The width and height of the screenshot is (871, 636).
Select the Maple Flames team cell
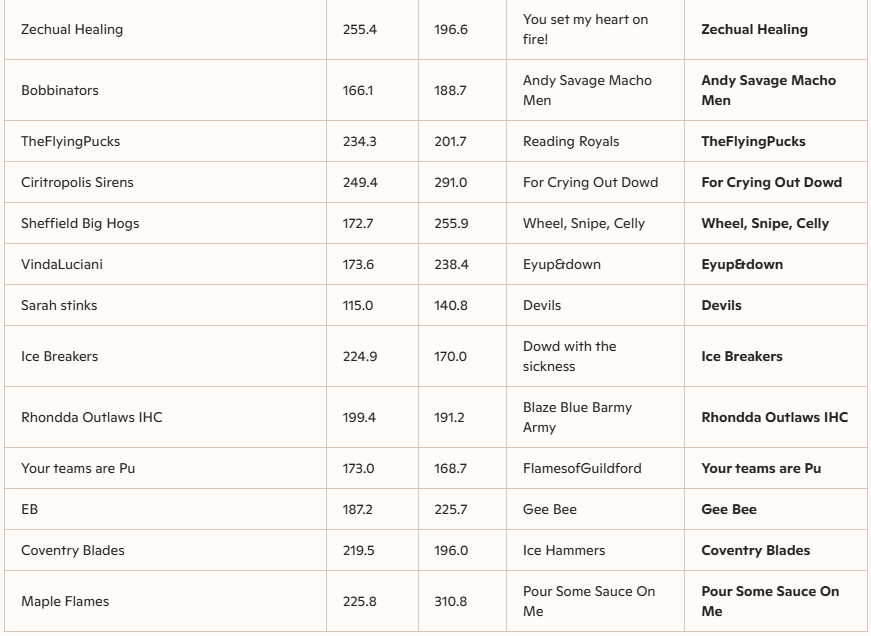pyautogui.click(x=65, y=601)
